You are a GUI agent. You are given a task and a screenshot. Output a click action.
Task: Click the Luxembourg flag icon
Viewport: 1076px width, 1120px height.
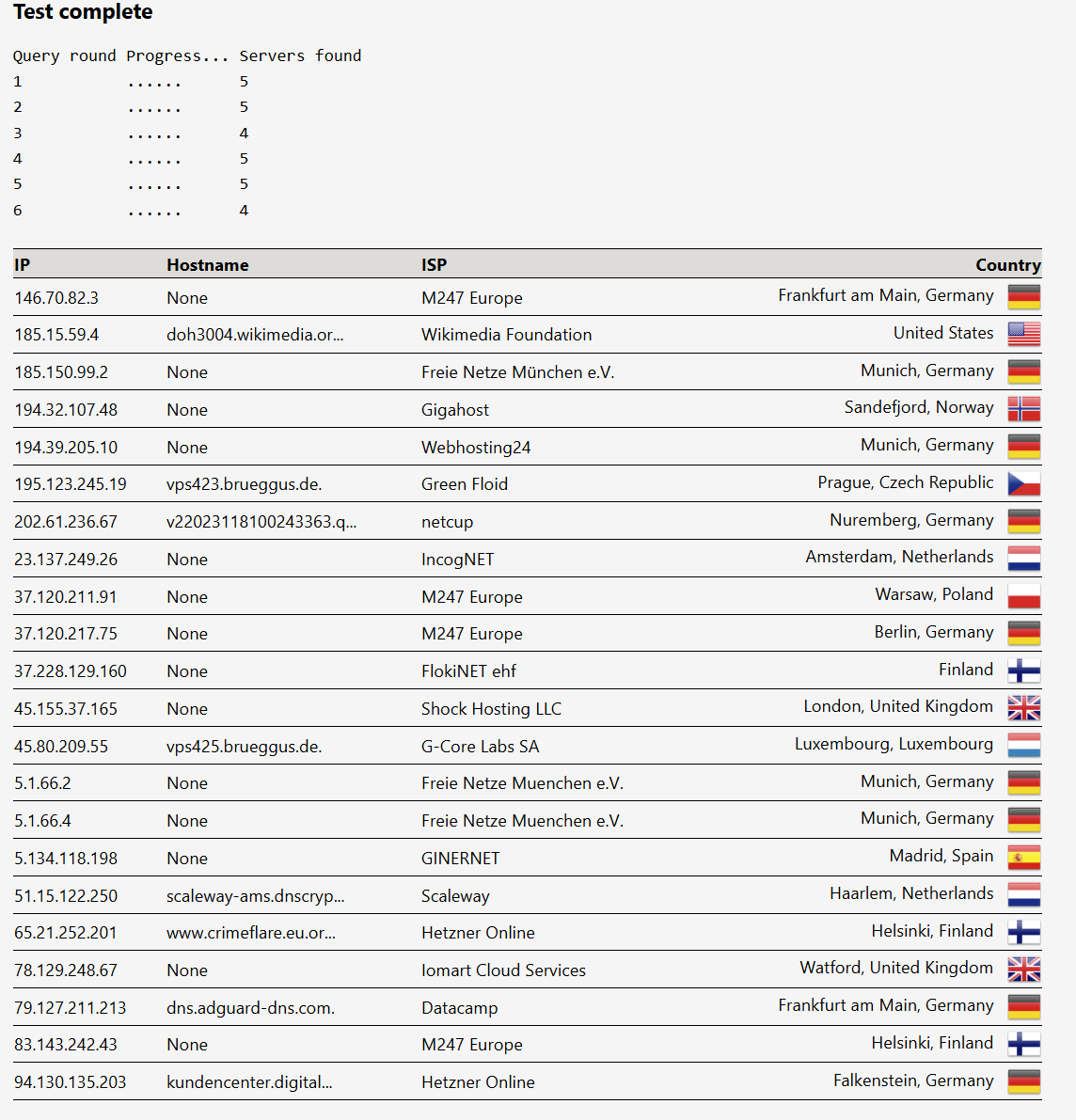coord(1023,746)
